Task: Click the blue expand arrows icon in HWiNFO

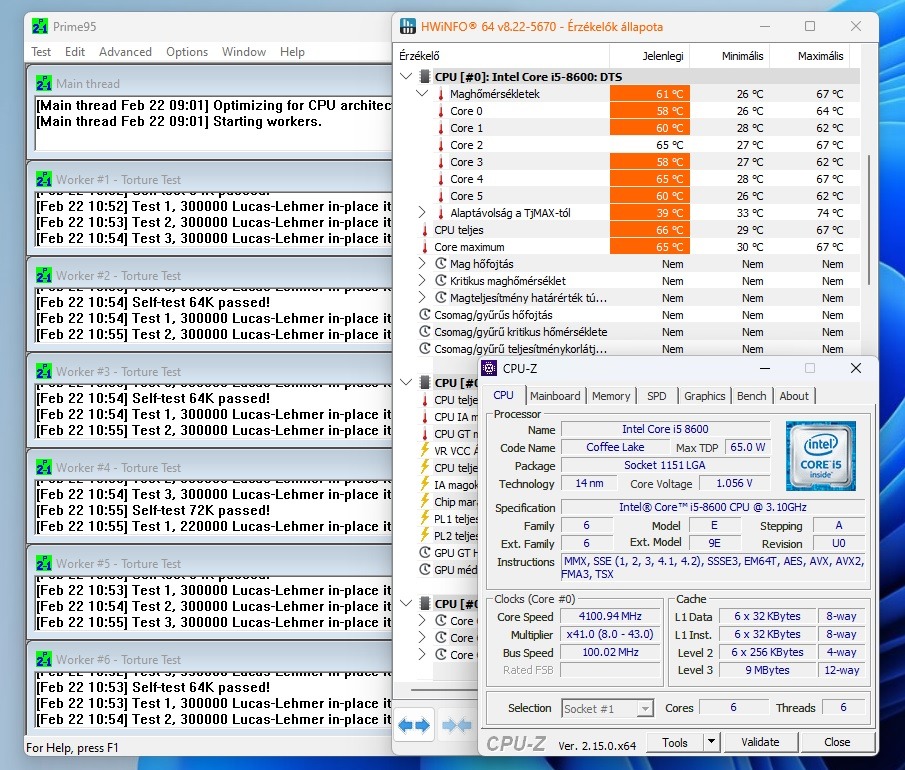Action: click(x=414, y=726)
